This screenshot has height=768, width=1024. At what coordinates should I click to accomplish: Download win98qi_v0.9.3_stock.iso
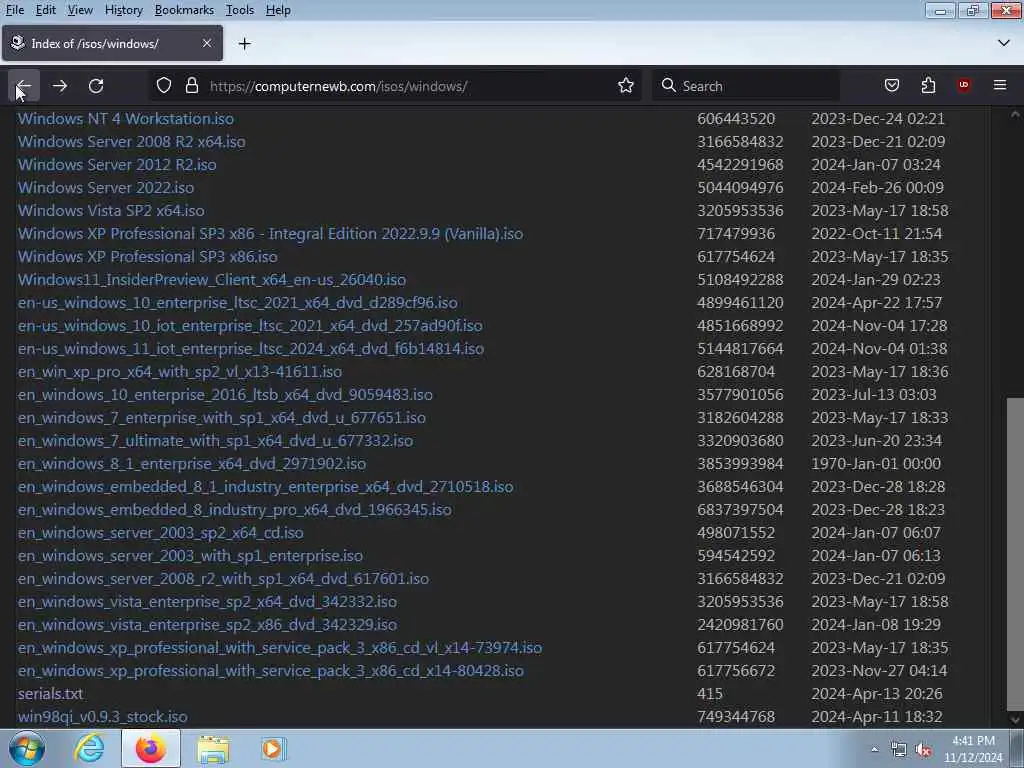pyautogui.click(x=103, y=716)
